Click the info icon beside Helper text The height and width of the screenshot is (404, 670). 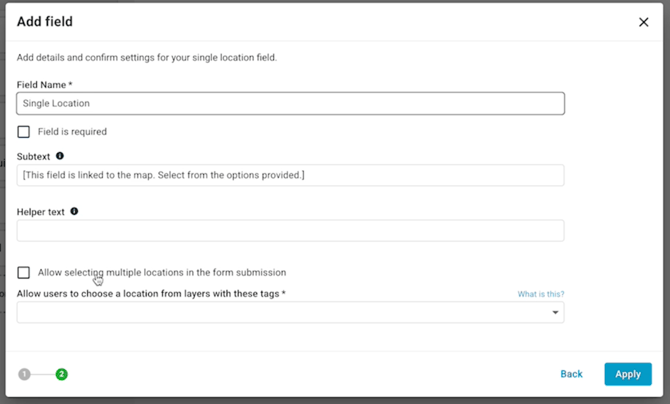pos(74,211)
